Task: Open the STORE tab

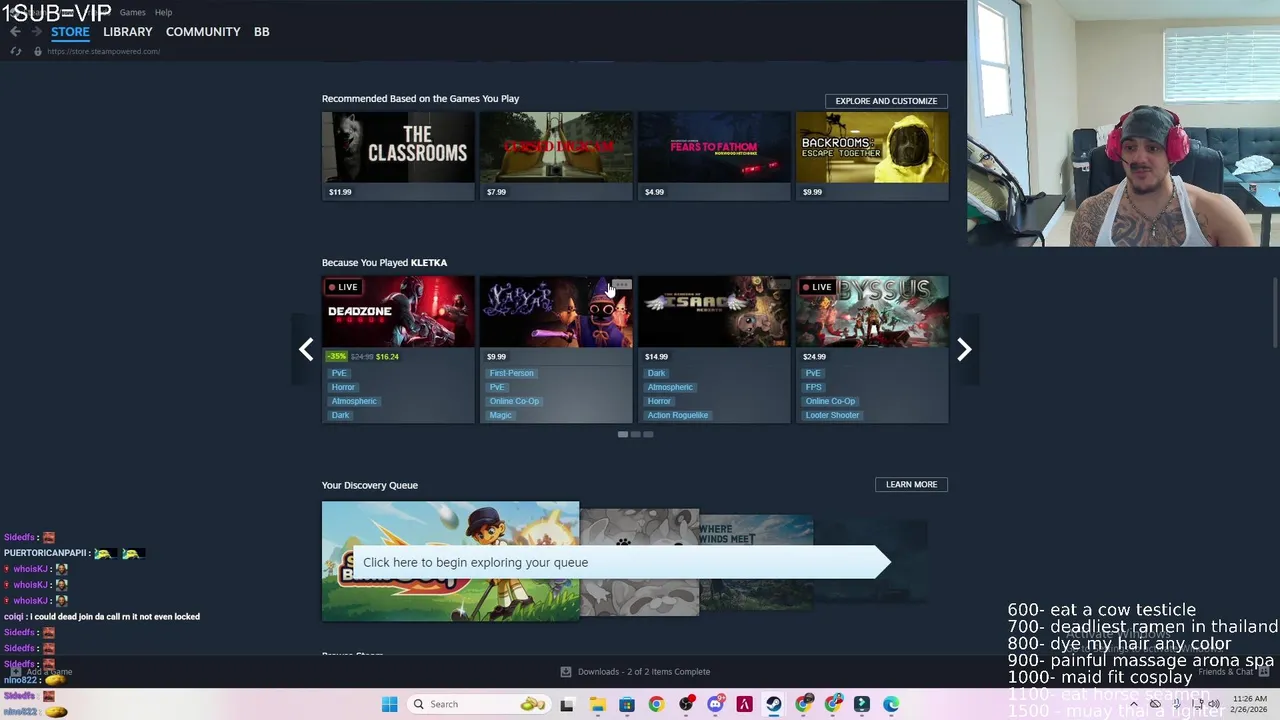Action: [x=70, y=32]
